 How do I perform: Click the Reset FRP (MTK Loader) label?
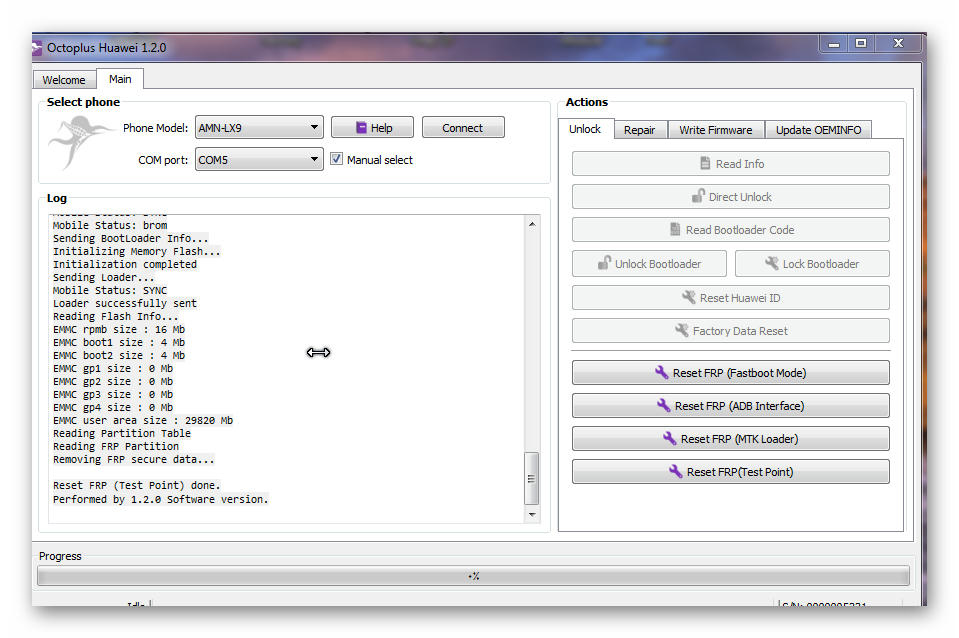[739, 439]
